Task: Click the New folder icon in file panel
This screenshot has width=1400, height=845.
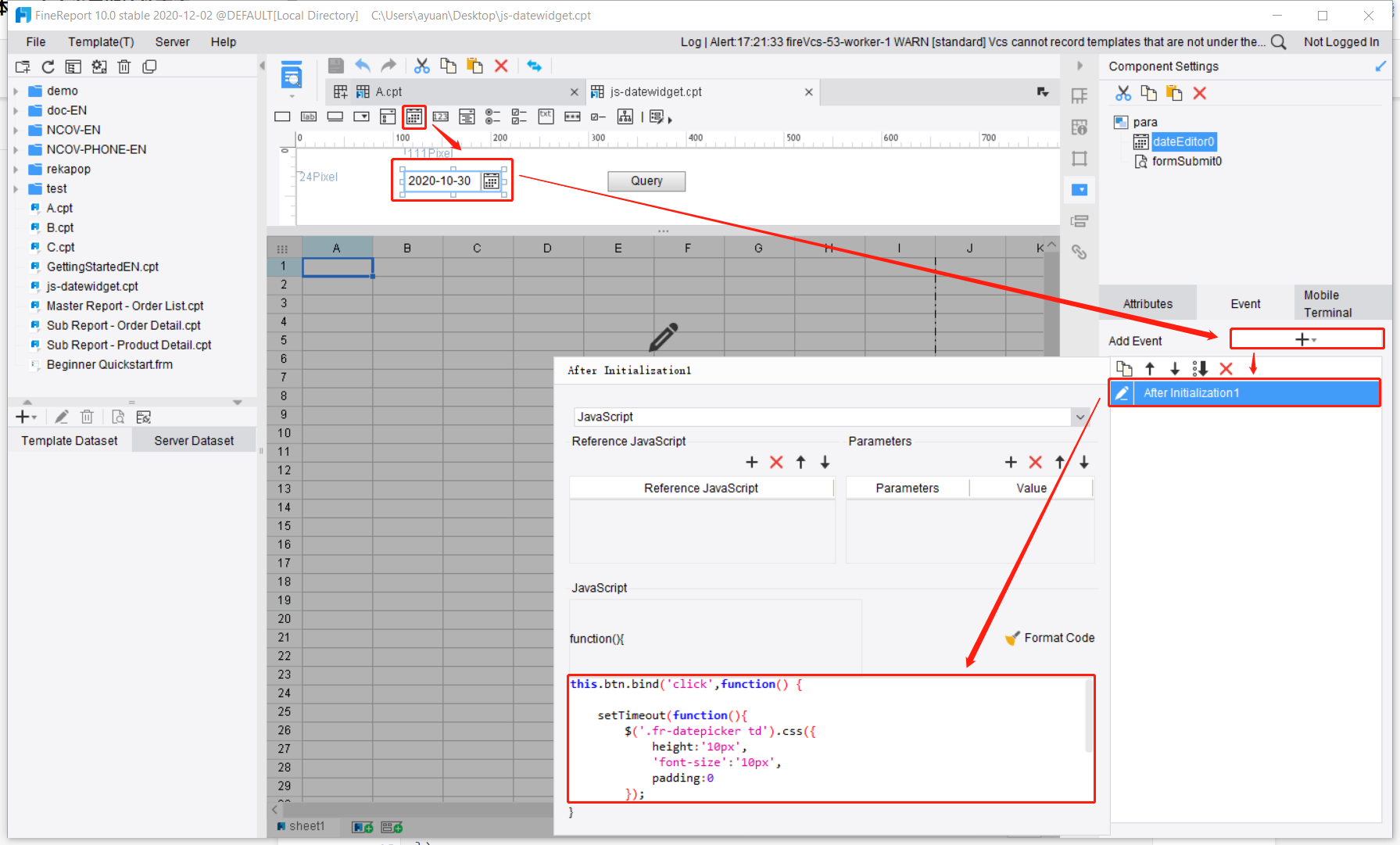Action: (x=23, y=66)
